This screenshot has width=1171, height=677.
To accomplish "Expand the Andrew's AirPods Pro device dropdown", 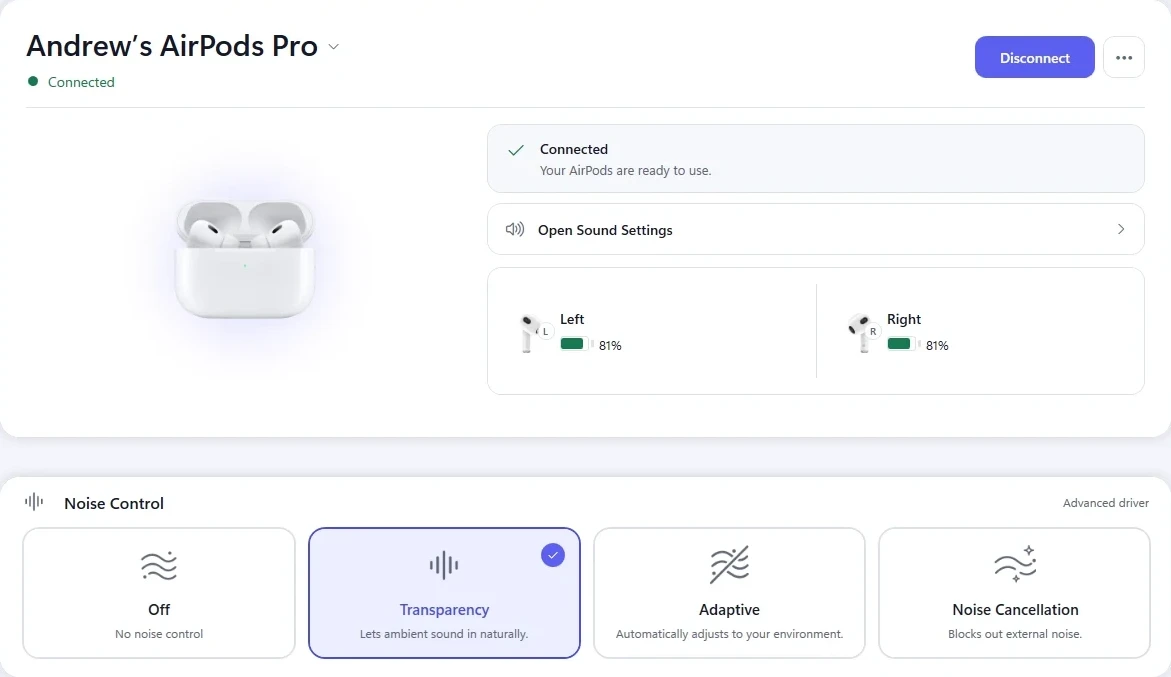I will [x=334, y=46].
